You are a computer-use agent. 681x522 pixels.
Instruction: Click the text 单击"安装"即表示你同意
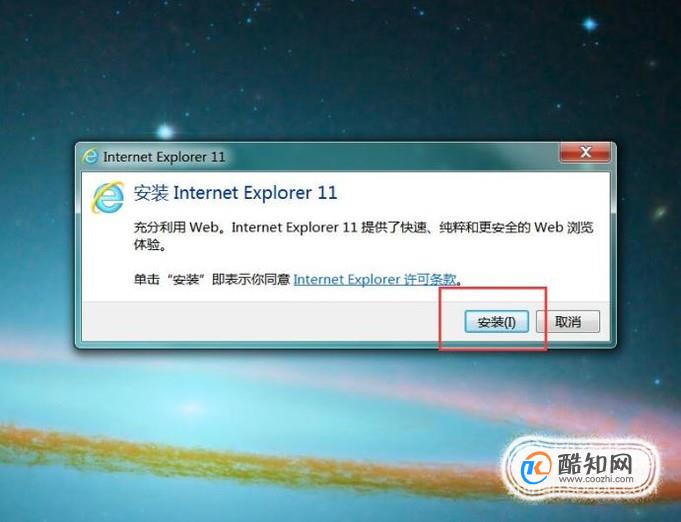212,279
